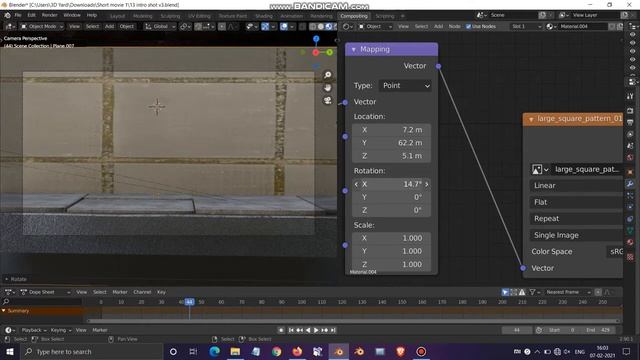The width and height of the screenshot is (640, 360).
Task: Open Task View on taskbar
Action: click(x=193, y=351)
